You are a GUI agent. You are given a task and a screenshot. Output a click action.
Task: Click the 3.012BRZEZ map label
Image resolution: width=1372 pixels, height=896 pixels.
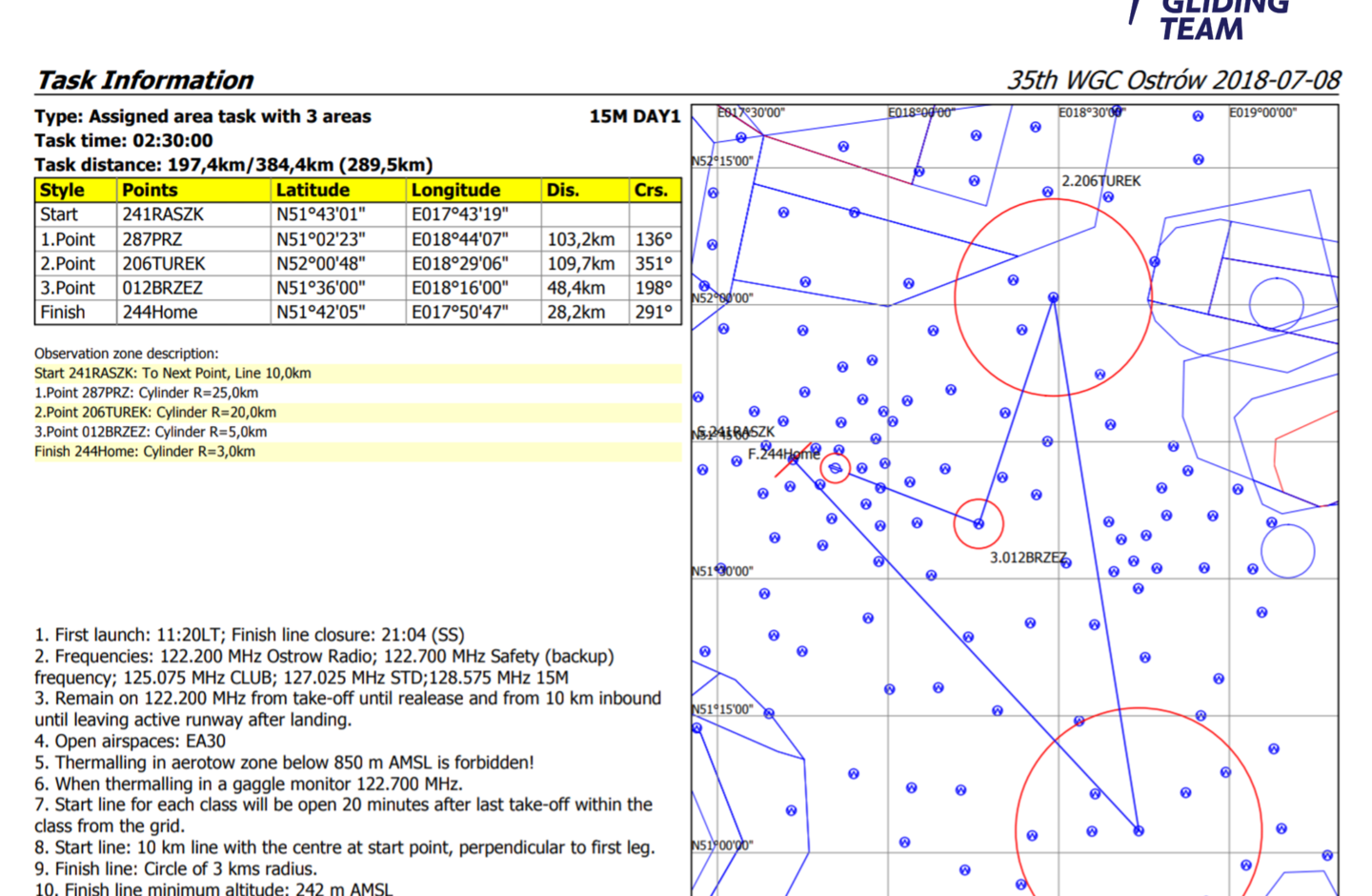pos(1027,558)
